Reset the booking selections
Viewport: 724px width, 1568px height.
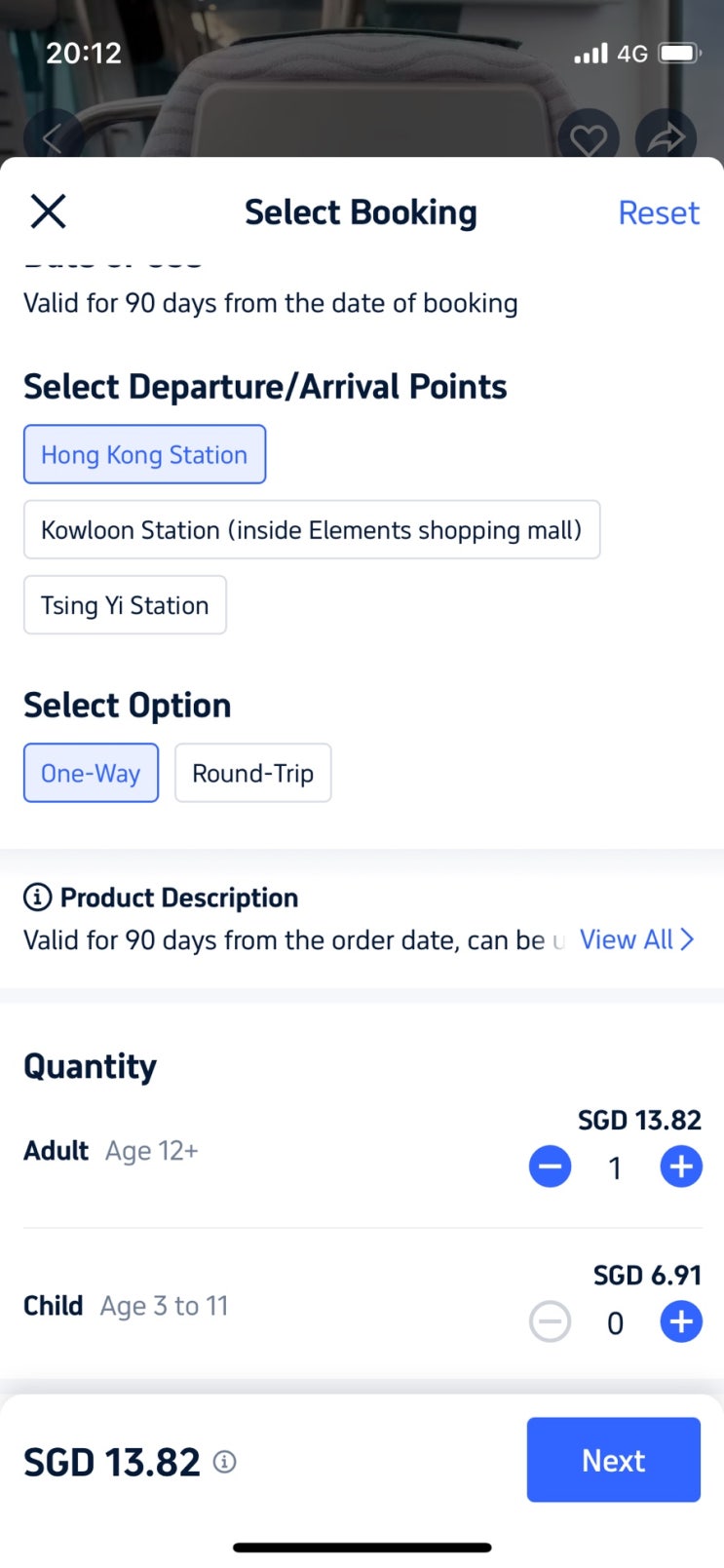point(659,213)
